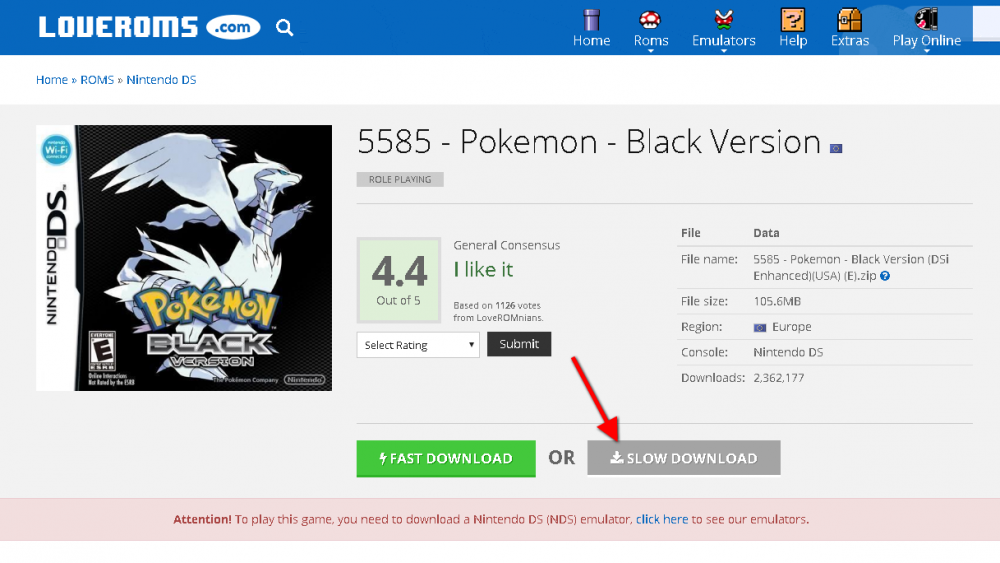
Task: Click the downloads count 2,362,177
Action: 779,377
